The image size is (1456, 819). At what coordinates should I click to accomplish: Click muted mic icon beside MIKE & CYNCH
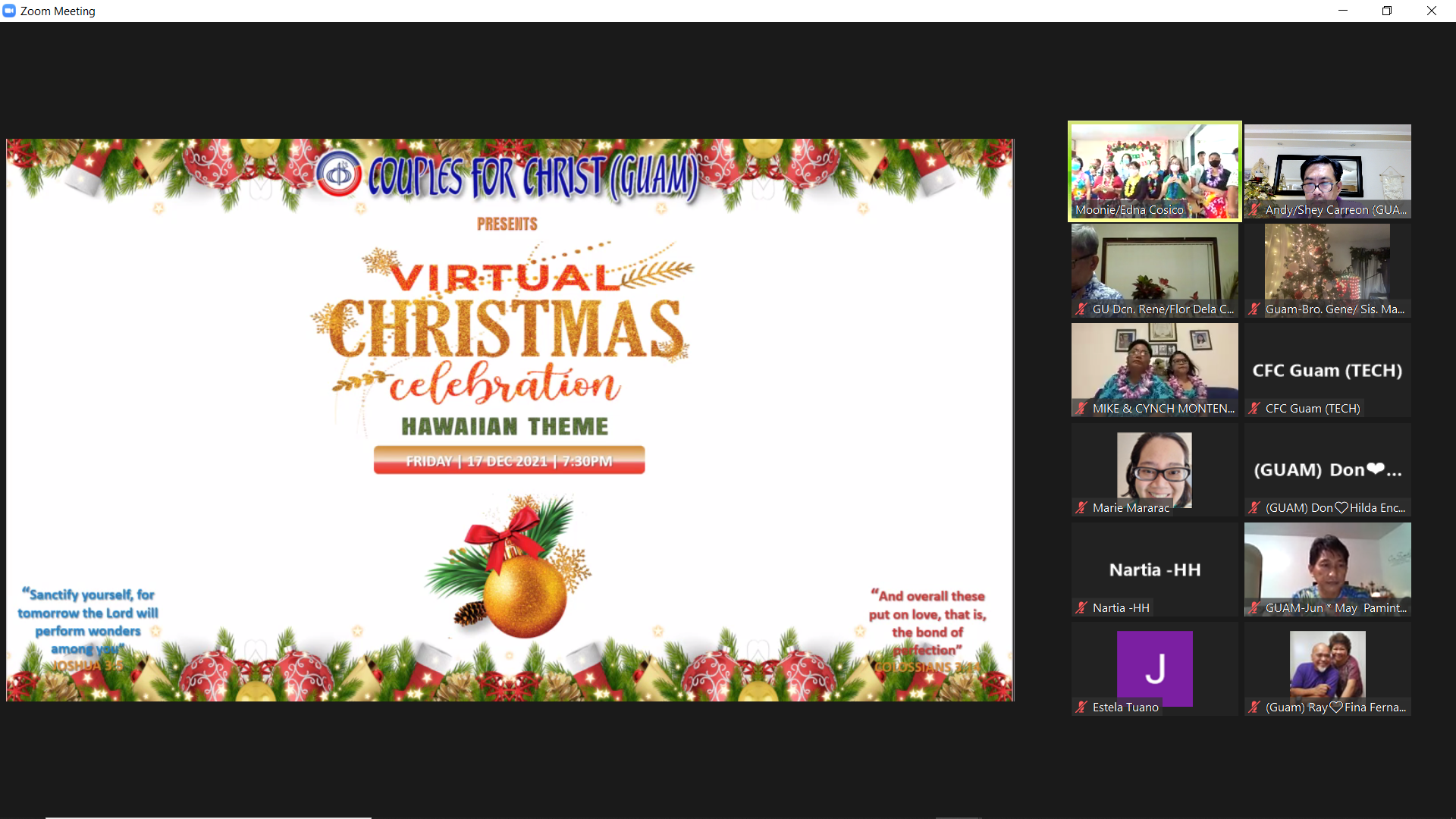[1081, 409]
